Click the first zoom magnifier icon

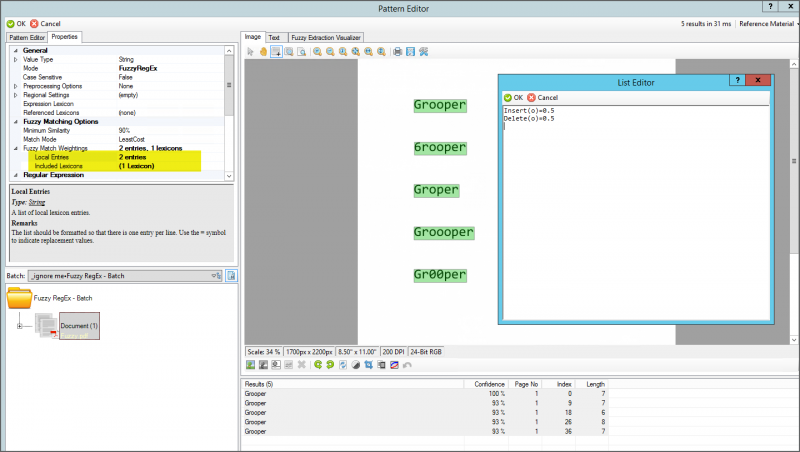click(317, 52)
